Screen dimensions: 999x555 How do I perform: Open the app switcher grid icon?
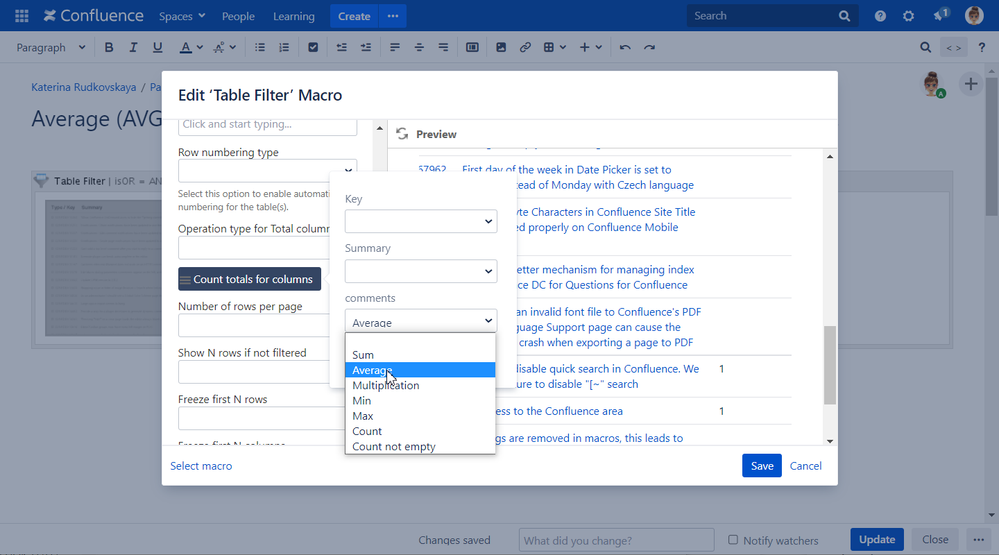[22, 16]
